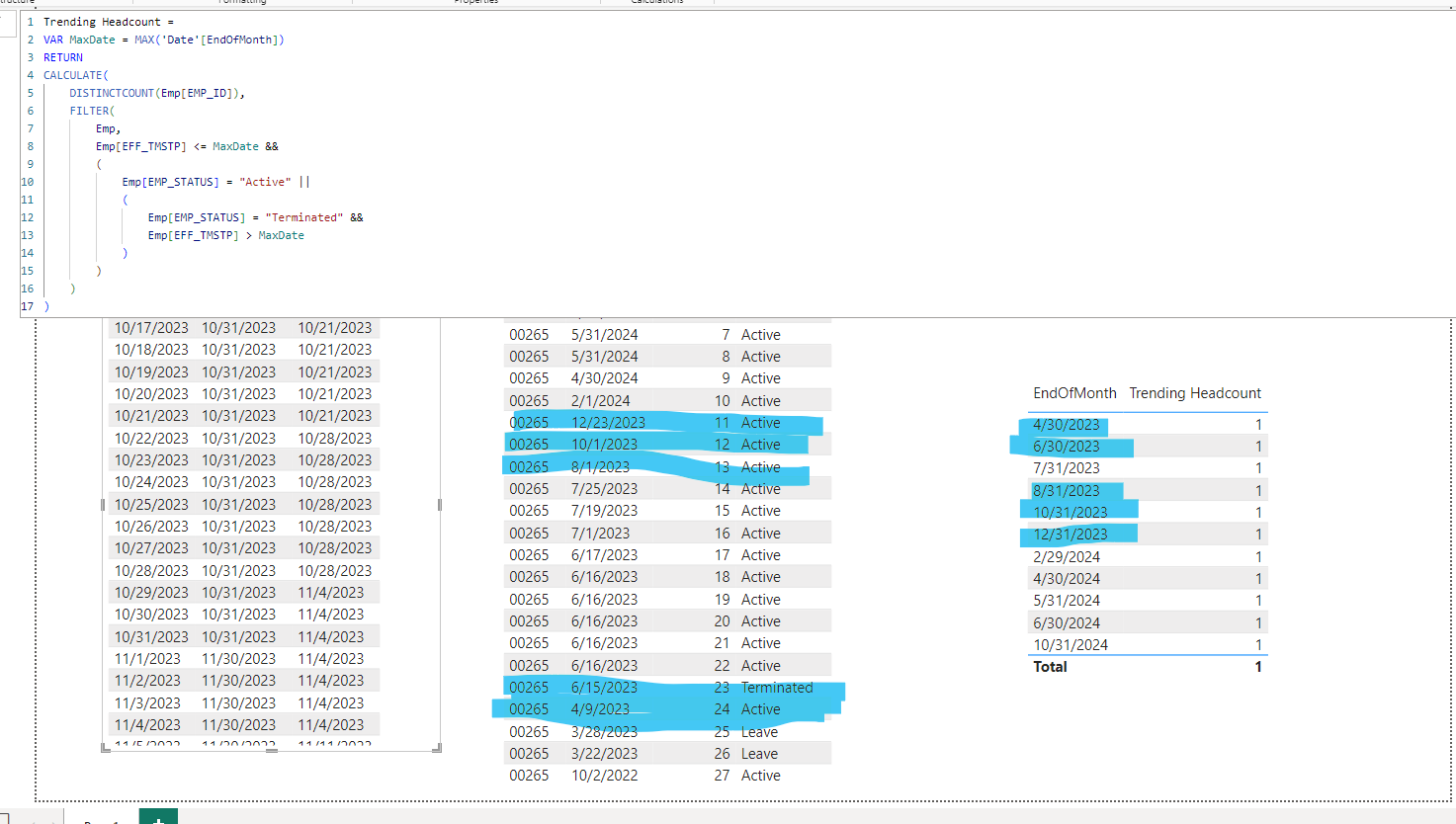
Task: Select the 10/19/2023 date in the date table
Action: pos(151,372)
